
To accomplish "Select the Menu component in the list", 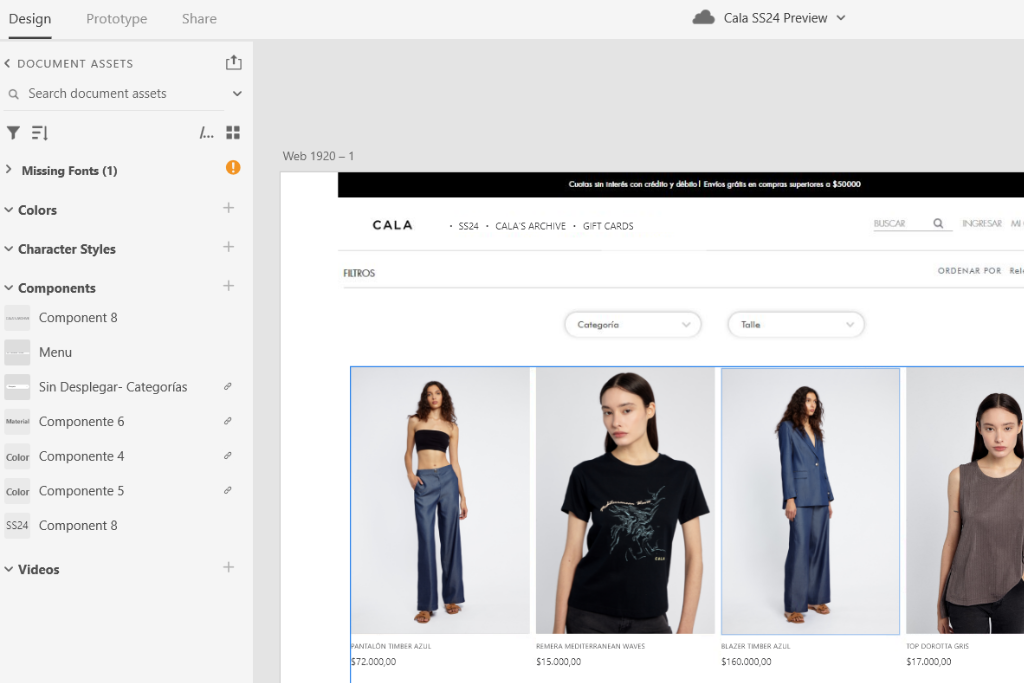I will point(55,352).
